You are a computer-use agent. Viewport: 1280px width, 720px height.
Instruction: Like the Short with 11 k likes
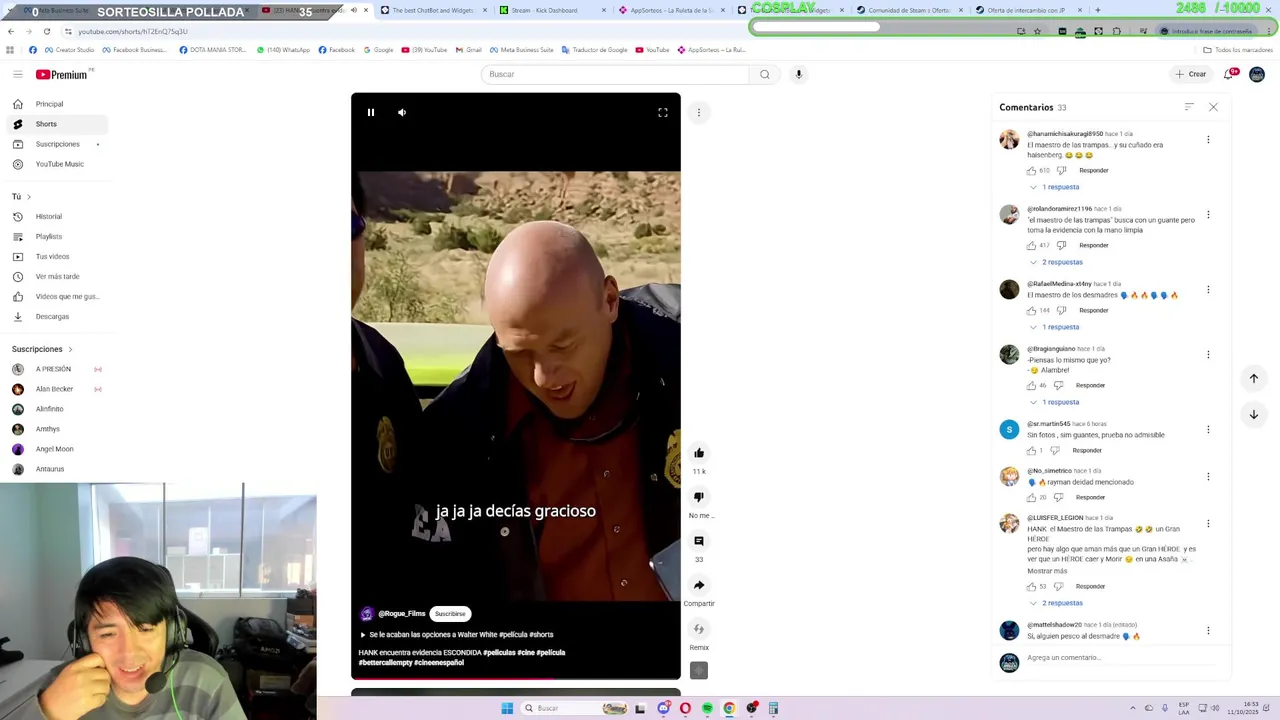click(699, 453)
